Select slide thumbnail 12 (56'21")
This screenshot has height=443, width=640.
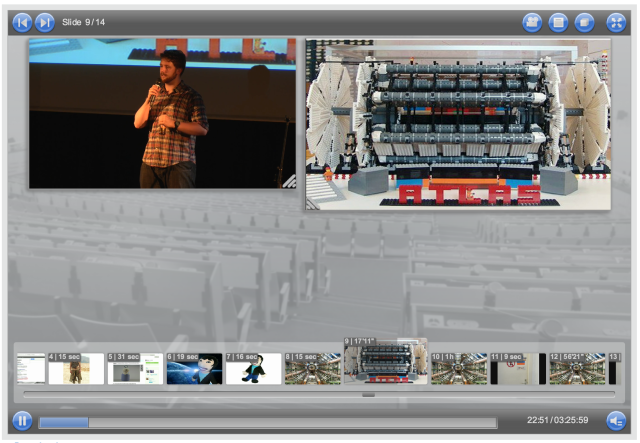pyautogui.click(x=578, y=369)
